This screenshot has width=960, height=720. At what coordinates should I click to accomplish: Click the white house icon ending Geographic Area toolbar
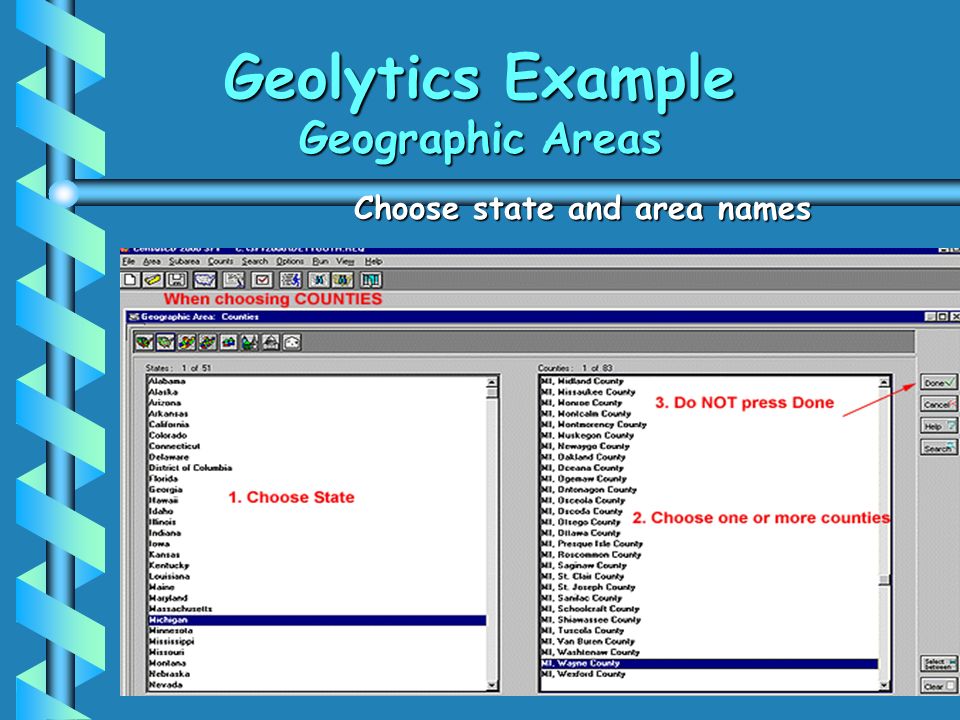pos(292,342)
